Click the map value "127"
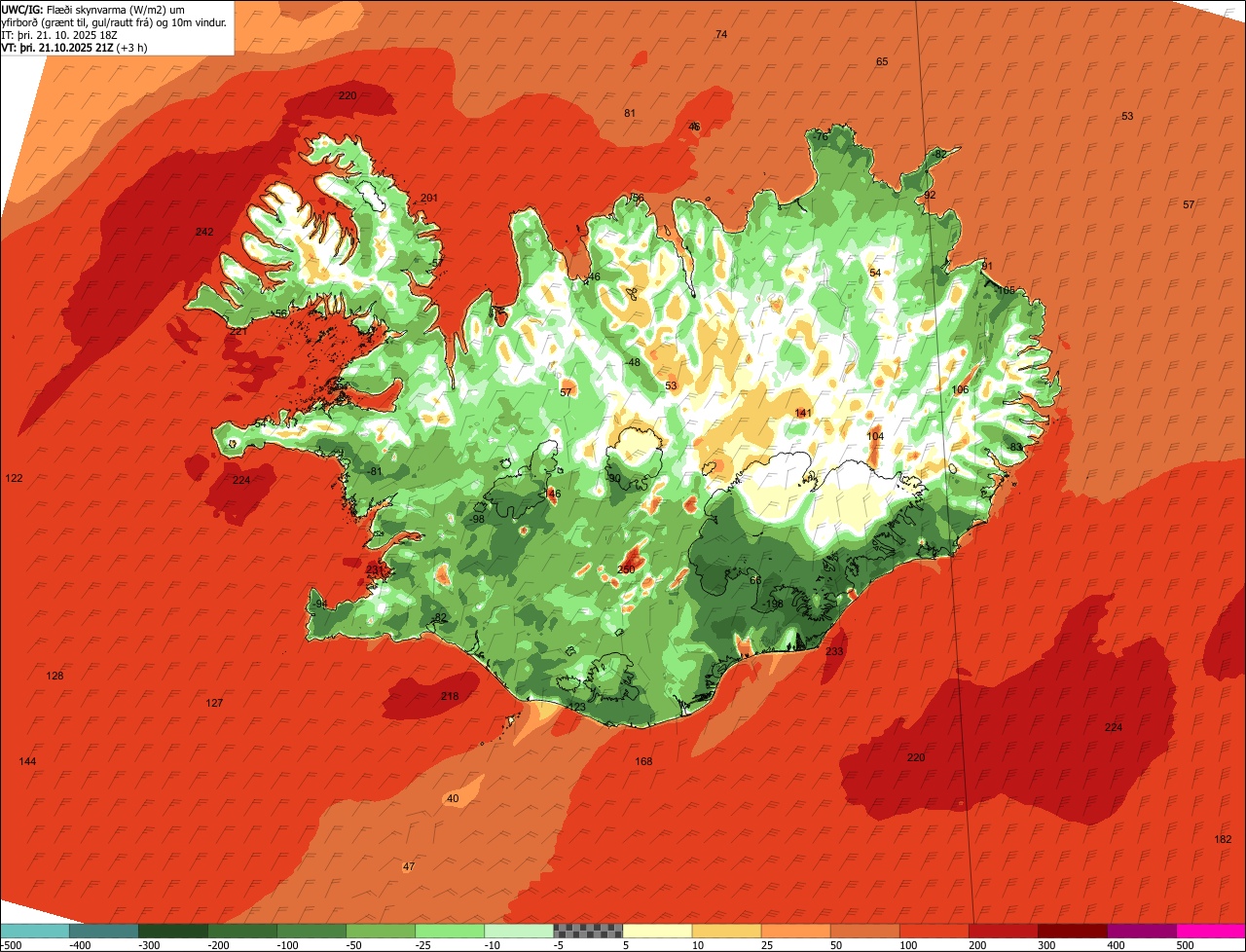Viewport: 1246px width, 952px height. pyautogui.click(x=214, y=703)
